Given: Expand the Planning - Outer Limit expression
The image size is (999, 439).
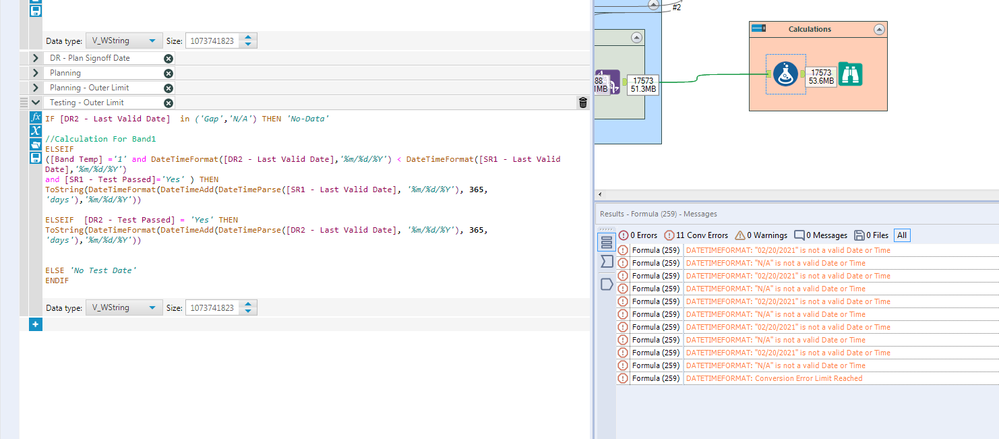Looking at the screenshot, I should [36, 88].
